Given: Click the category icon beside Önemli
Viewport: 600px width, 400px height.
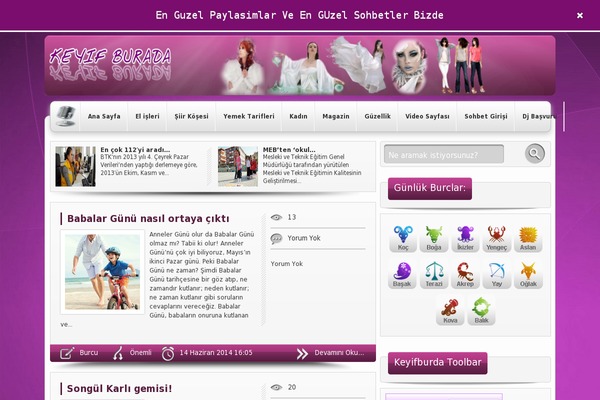Looking at the screenshot, I should point(118,353).
